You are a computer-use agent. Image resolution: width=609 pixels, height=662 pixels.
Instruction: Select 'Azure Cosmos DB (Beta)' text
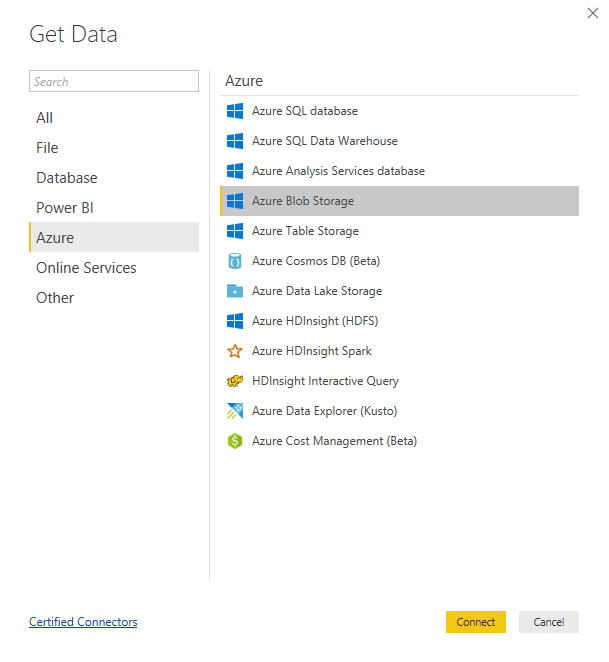click(316, 261)
